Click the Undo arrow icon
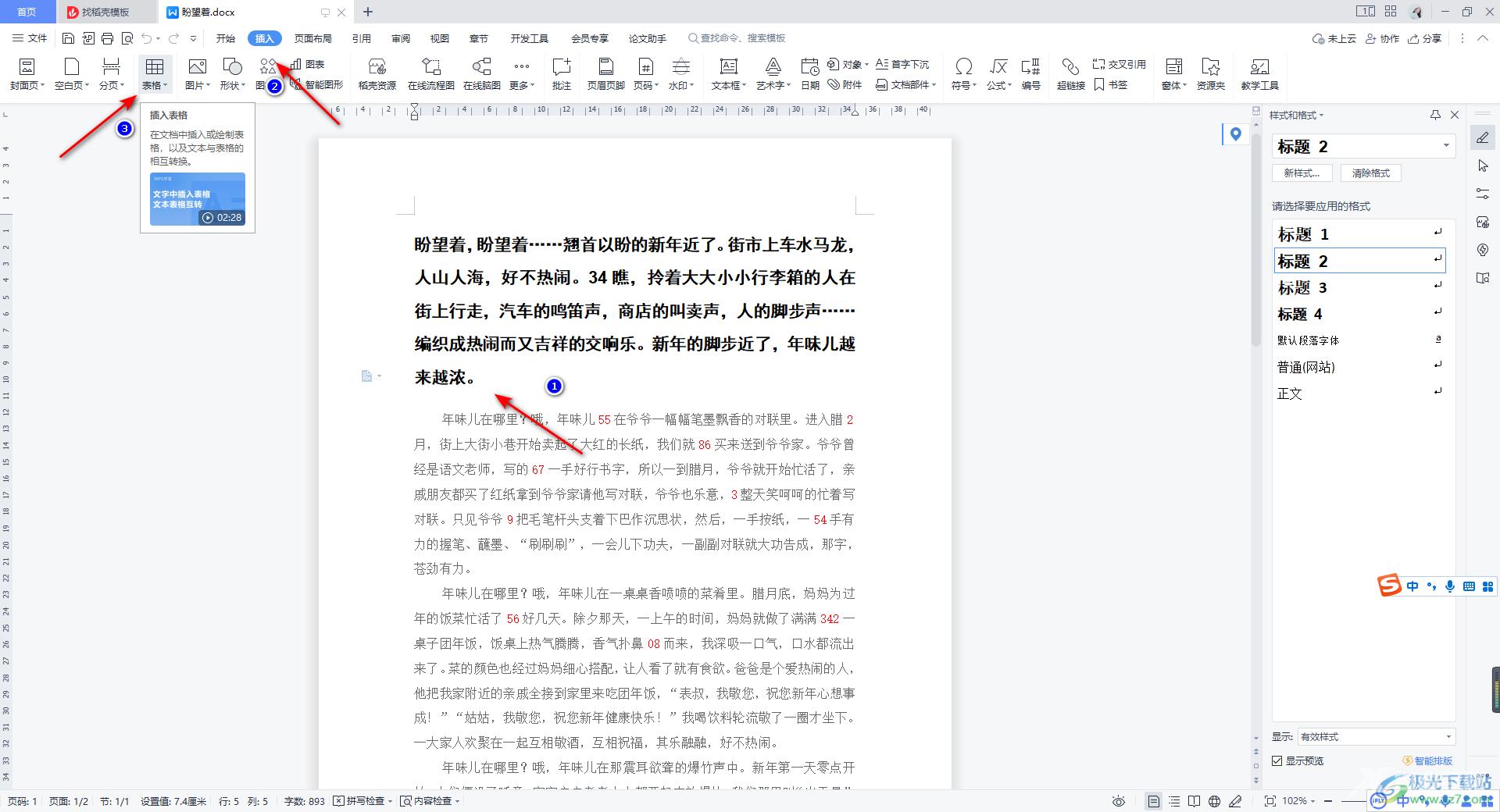 click(x=147, y=38)
